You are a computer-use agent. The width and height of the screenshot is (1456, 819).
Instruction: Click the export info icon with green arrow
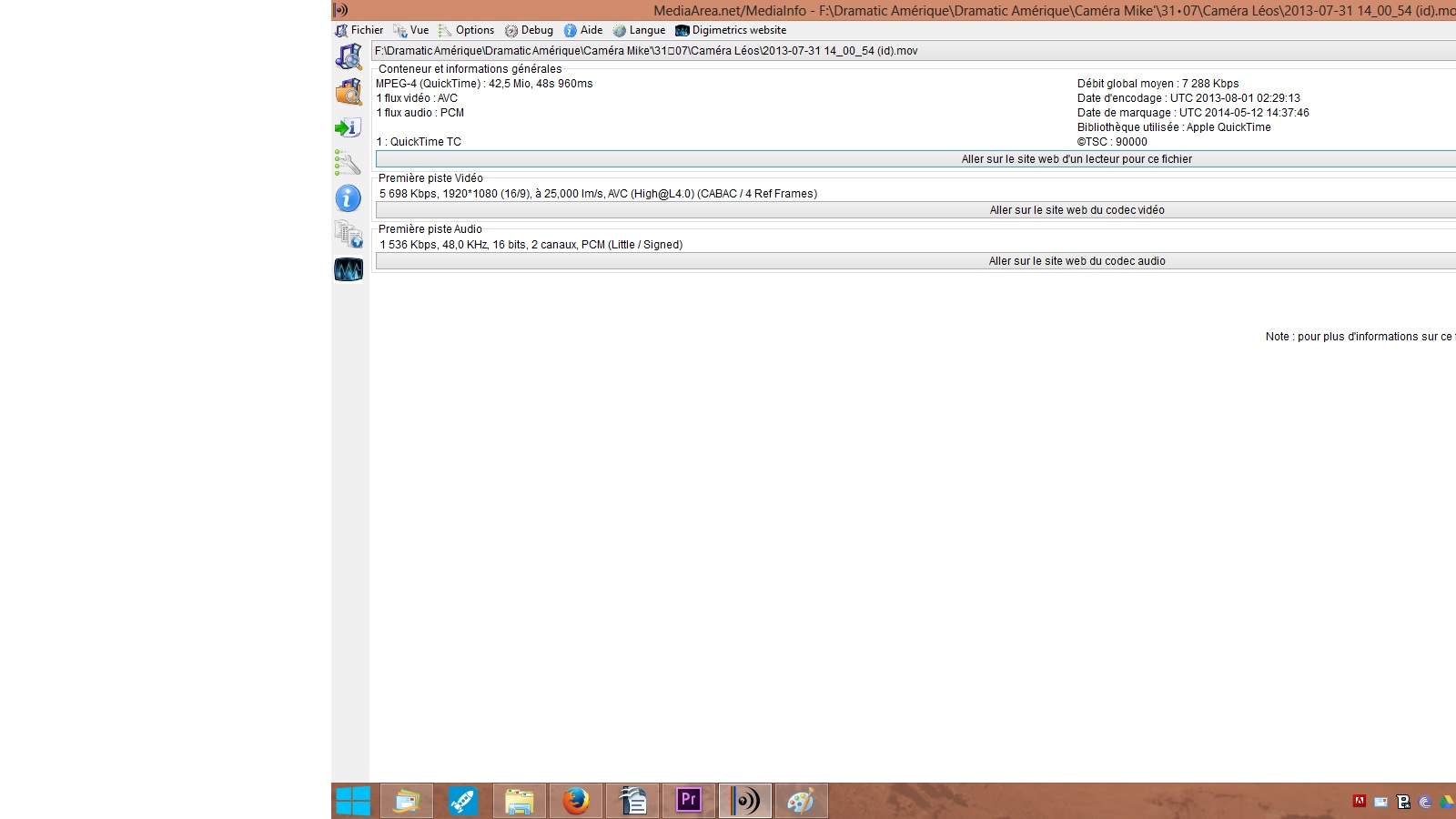(349, 127)
